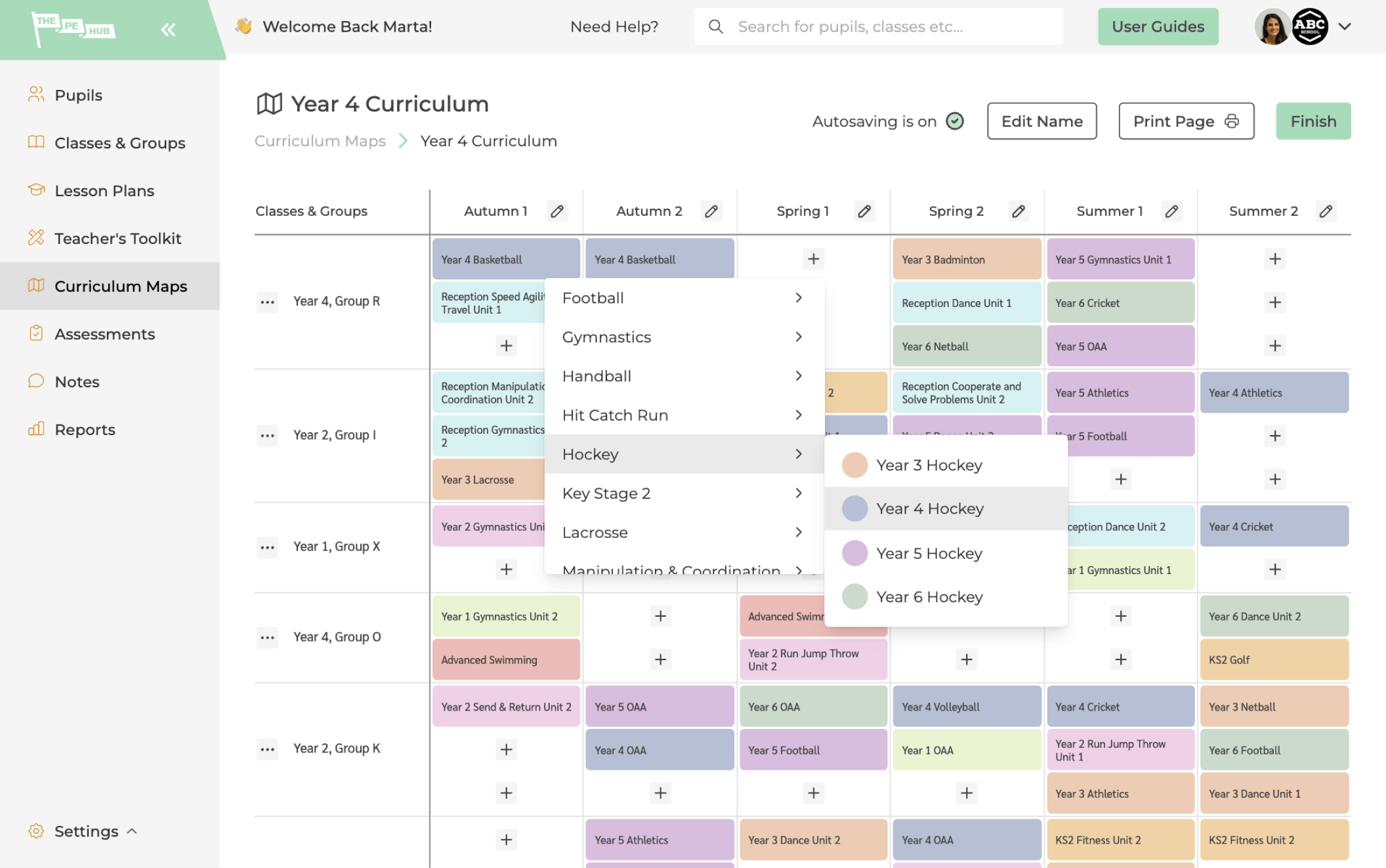Select Year 6 Hockey
This screenshot has height=868, width=1386.
pyautogui.click(x=946, y=596)
